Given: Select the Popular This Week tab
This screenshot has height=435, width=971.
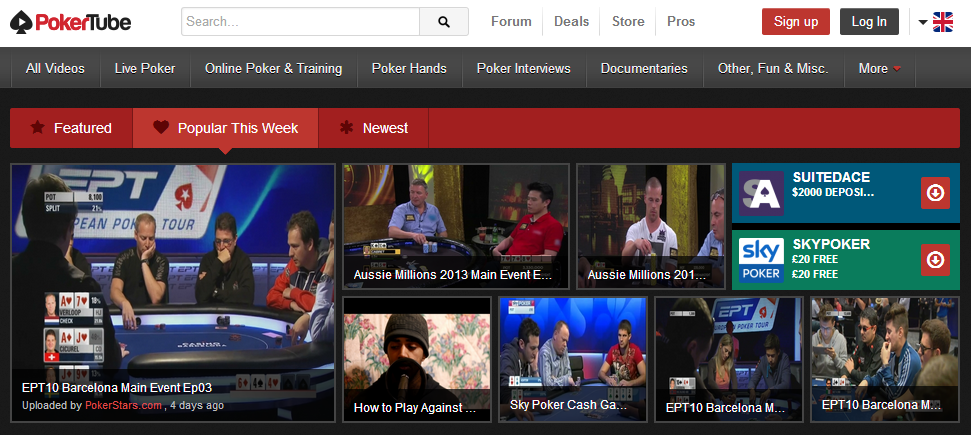Looking at the screenshot, I should (x=225, y=128).
